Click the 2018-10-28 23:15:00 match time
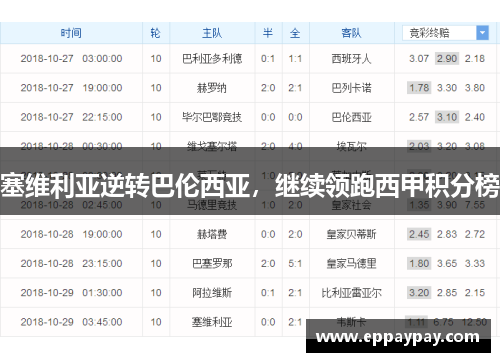This screenshot has height=362, width=500. coord(71,264)
